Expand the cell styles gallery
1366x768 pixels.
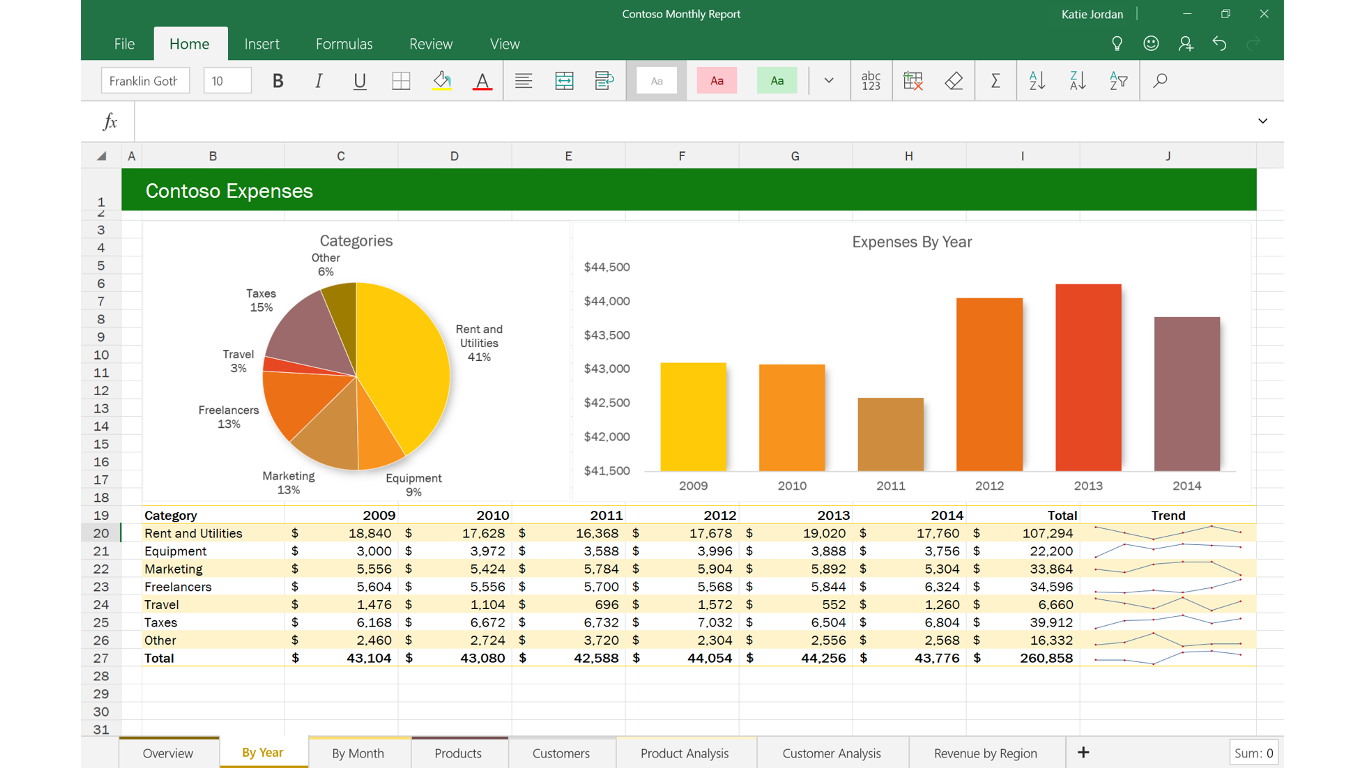coord(829,80)
